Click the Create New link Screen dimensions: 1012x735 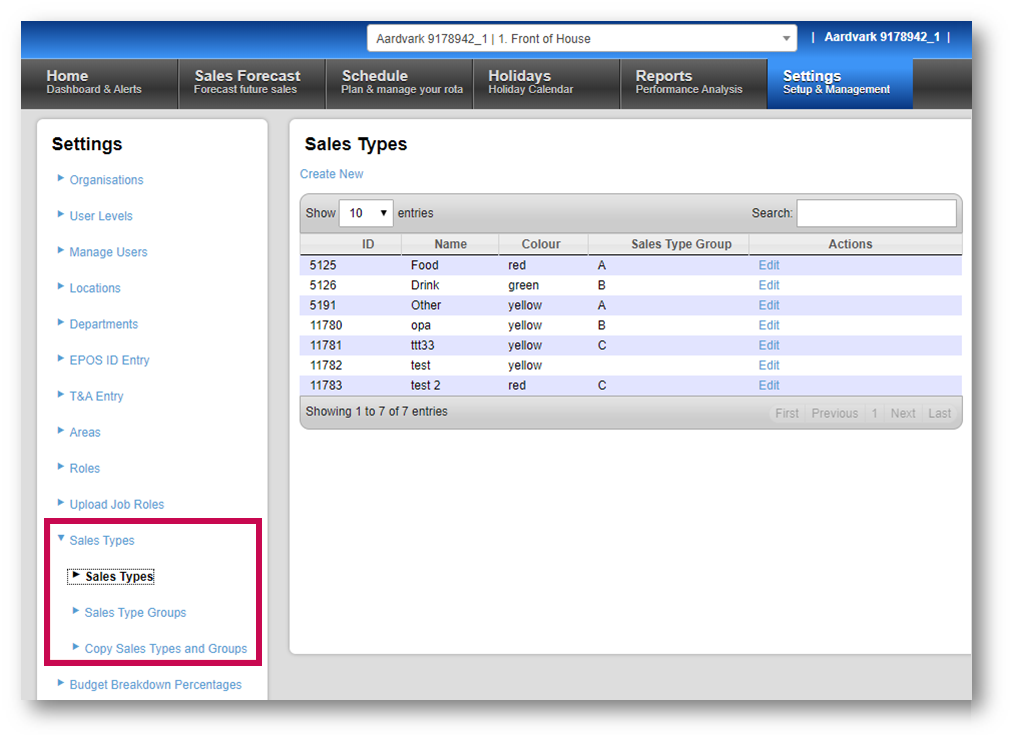pos(331,174)
